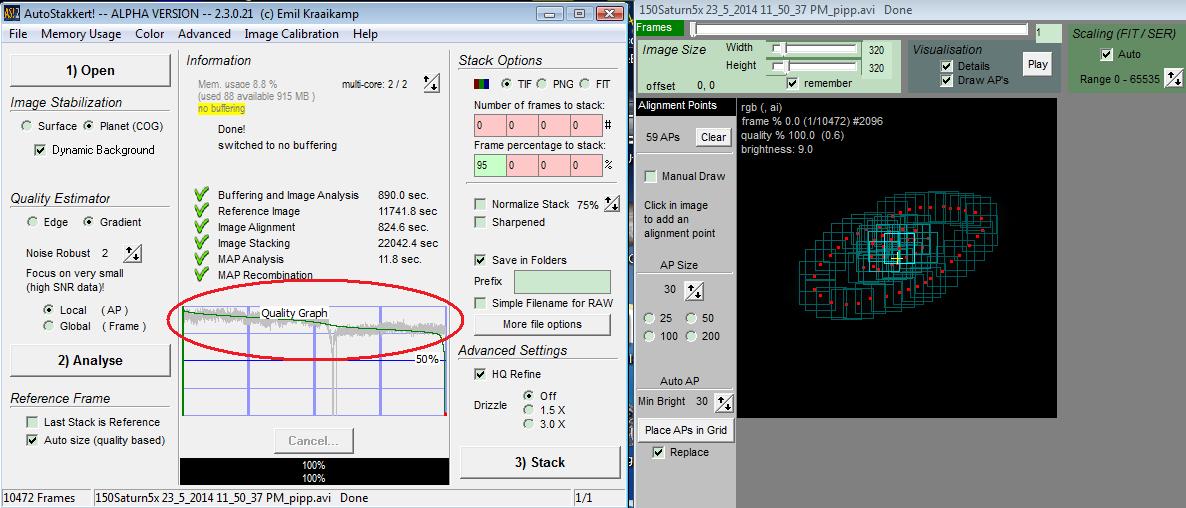Toggle HQ Refine checkbox
Image resolution: width=1186 pixels, height=508 pixels.
click(x=480, y=374)
